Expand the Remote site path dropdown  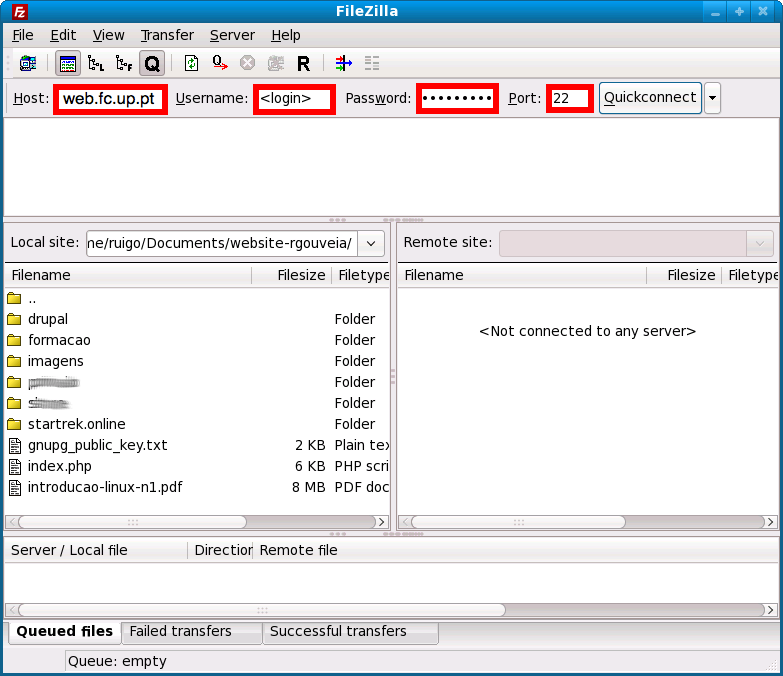pos(760,243)
